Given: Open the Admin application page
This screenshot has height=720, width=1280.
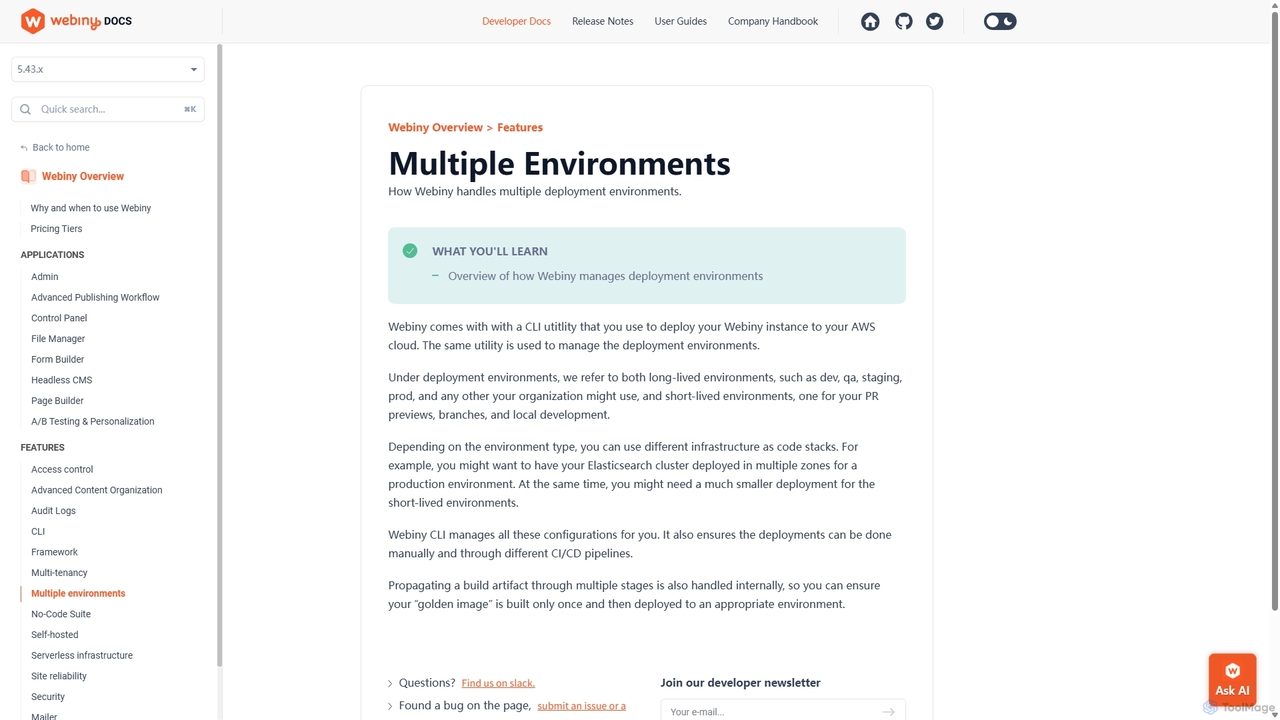Looking at the screenshot, I should pos(45,277).
